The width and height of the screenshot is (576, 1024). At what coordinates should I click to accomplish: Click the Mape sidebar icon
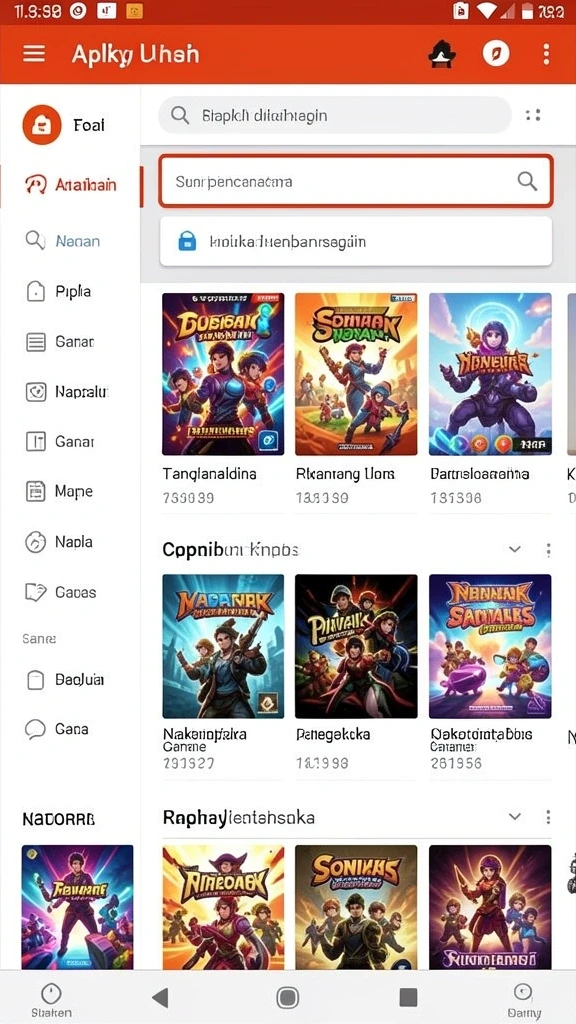click(x=35, y=491)
